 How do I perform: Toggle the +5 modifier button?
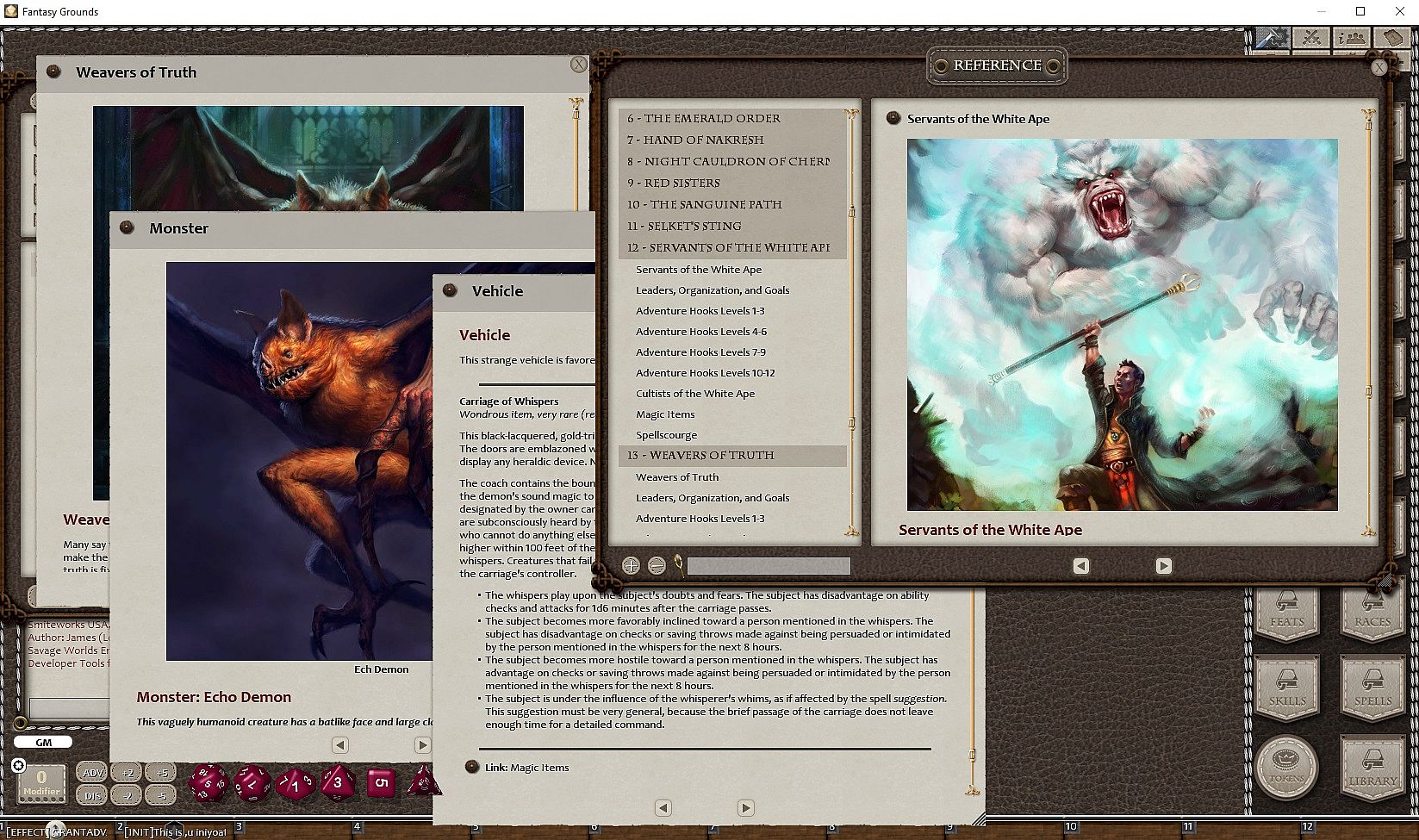pos(161,773)
